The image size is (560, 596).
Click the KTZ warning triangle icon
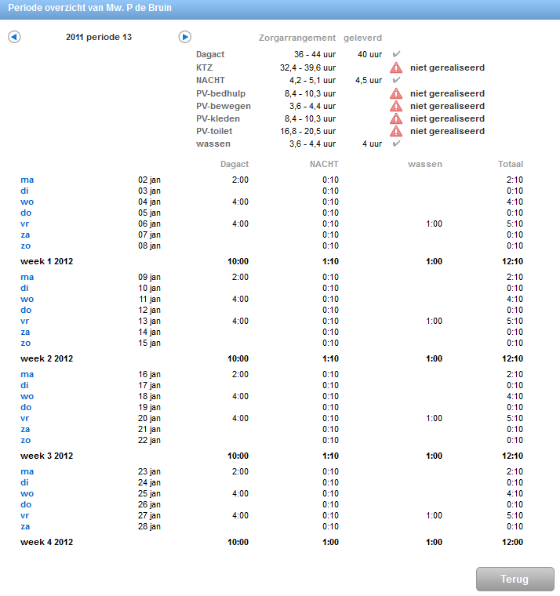[396, 68]
